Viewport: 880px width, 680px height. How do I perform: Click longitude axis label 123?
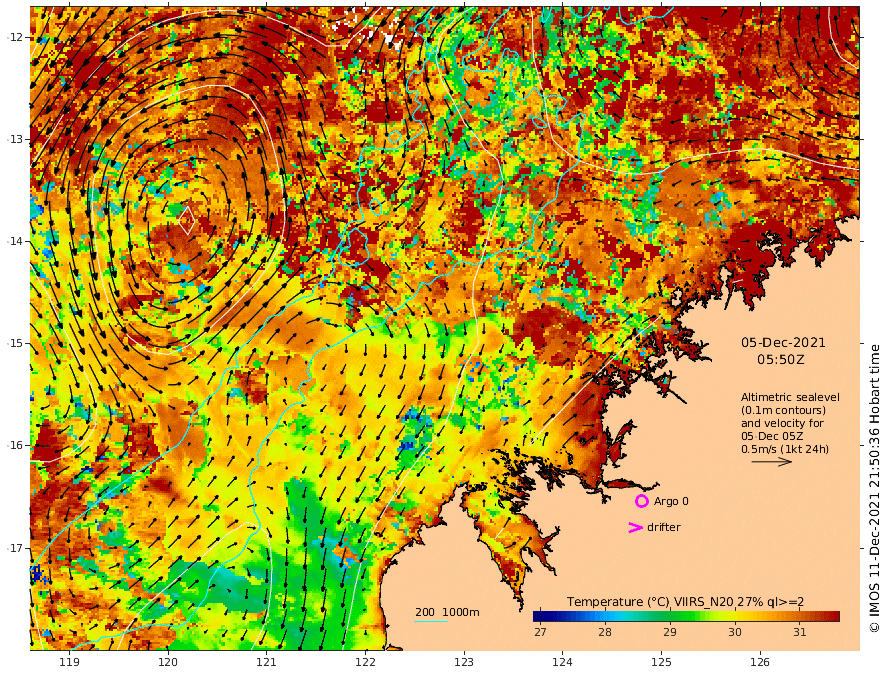click(x=464, y=663)
